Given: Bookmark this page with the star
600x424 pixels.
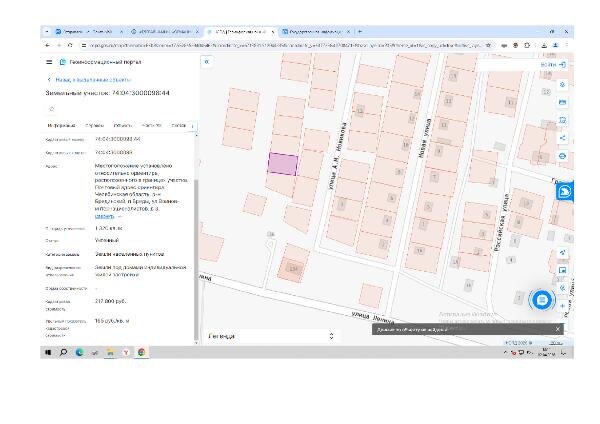Looking at the screenshot, I should 488,45.
